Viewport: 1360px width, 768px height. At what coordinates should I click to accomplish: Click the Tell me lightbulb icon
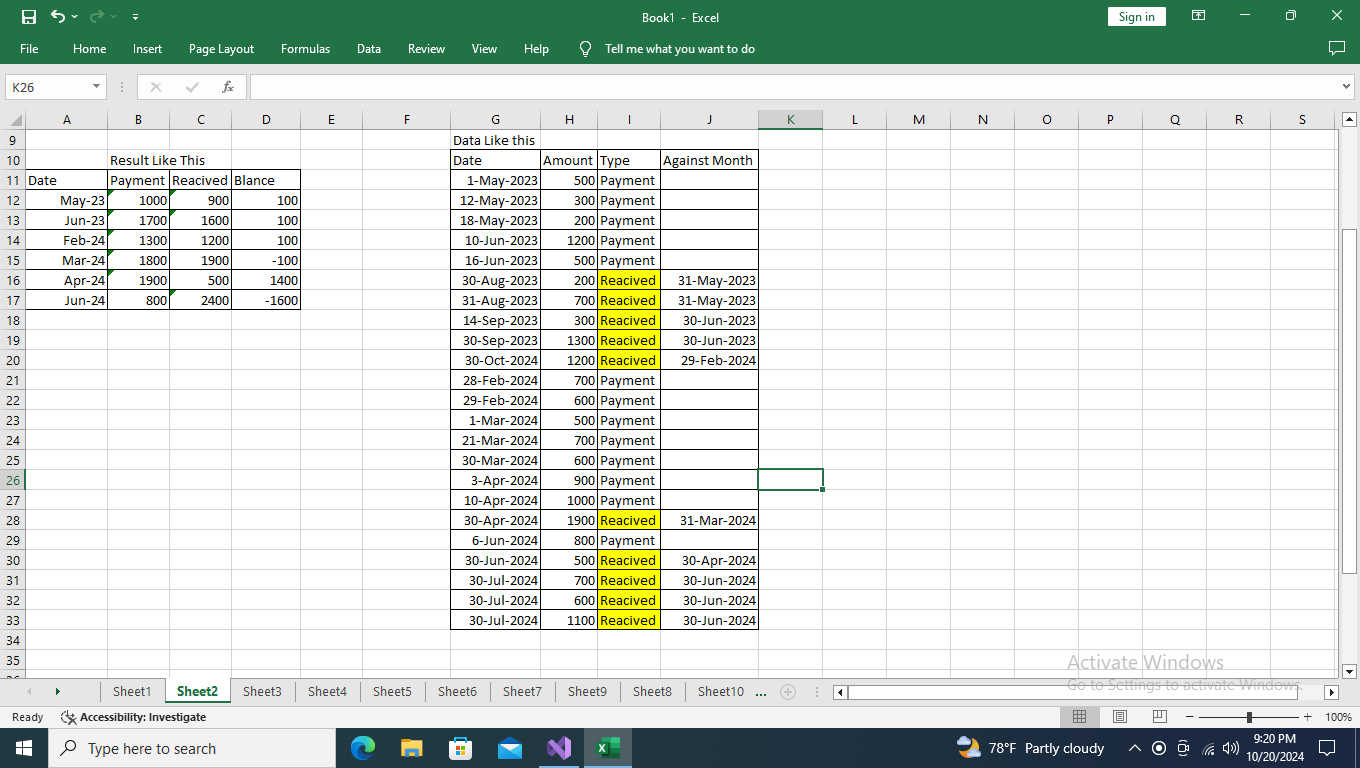click(586, 48)
